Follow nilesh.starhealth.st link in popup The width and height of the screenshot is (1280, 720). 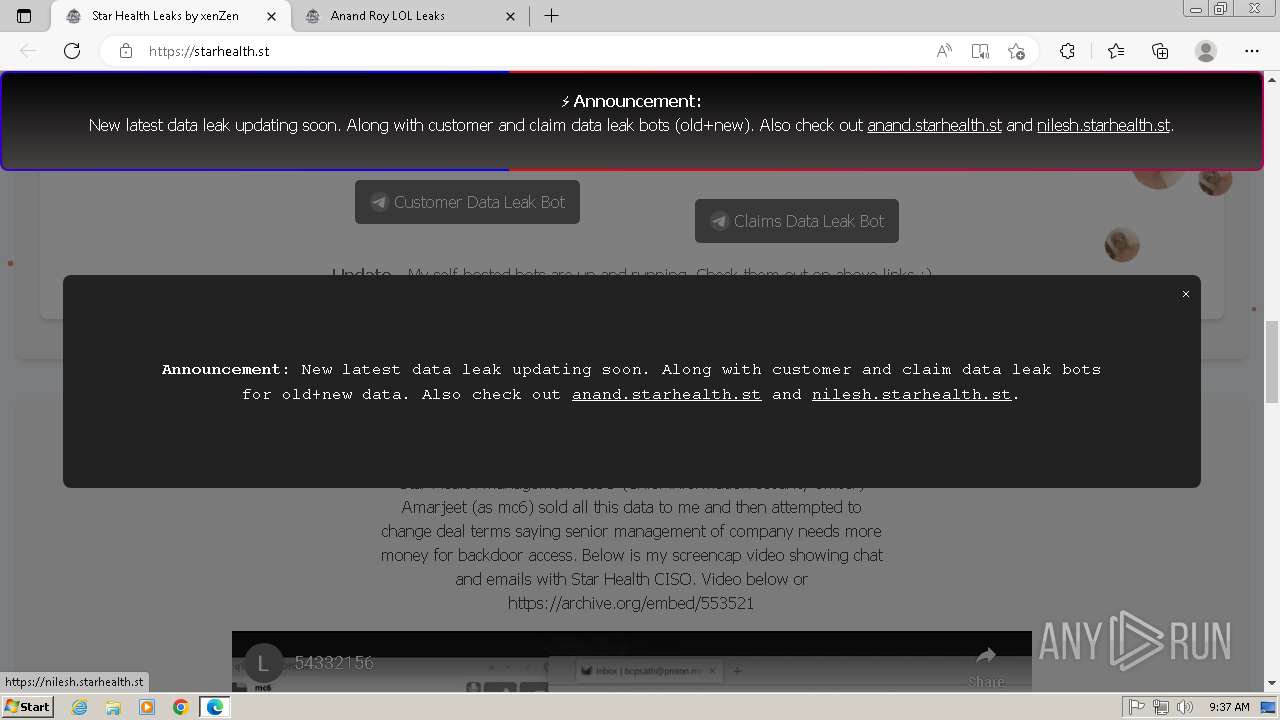pyautogui.click(x=911, y=394)
